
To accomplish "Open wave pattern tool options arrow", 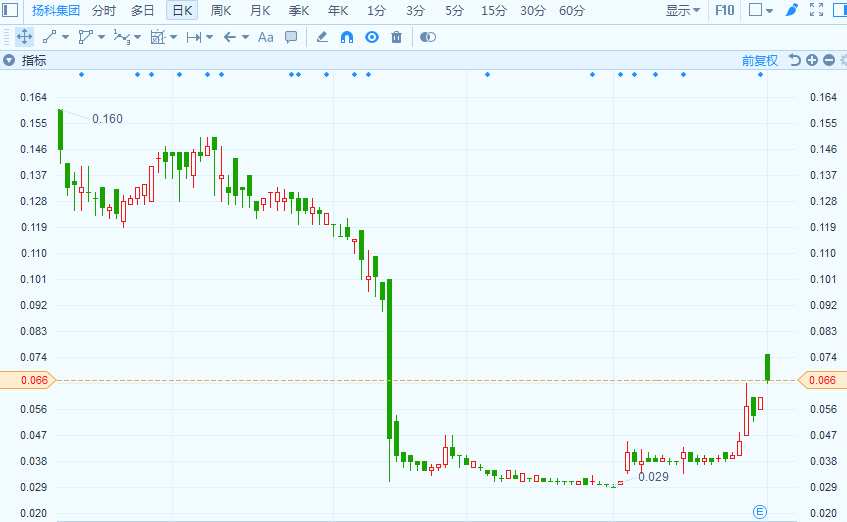I will 138,37.
